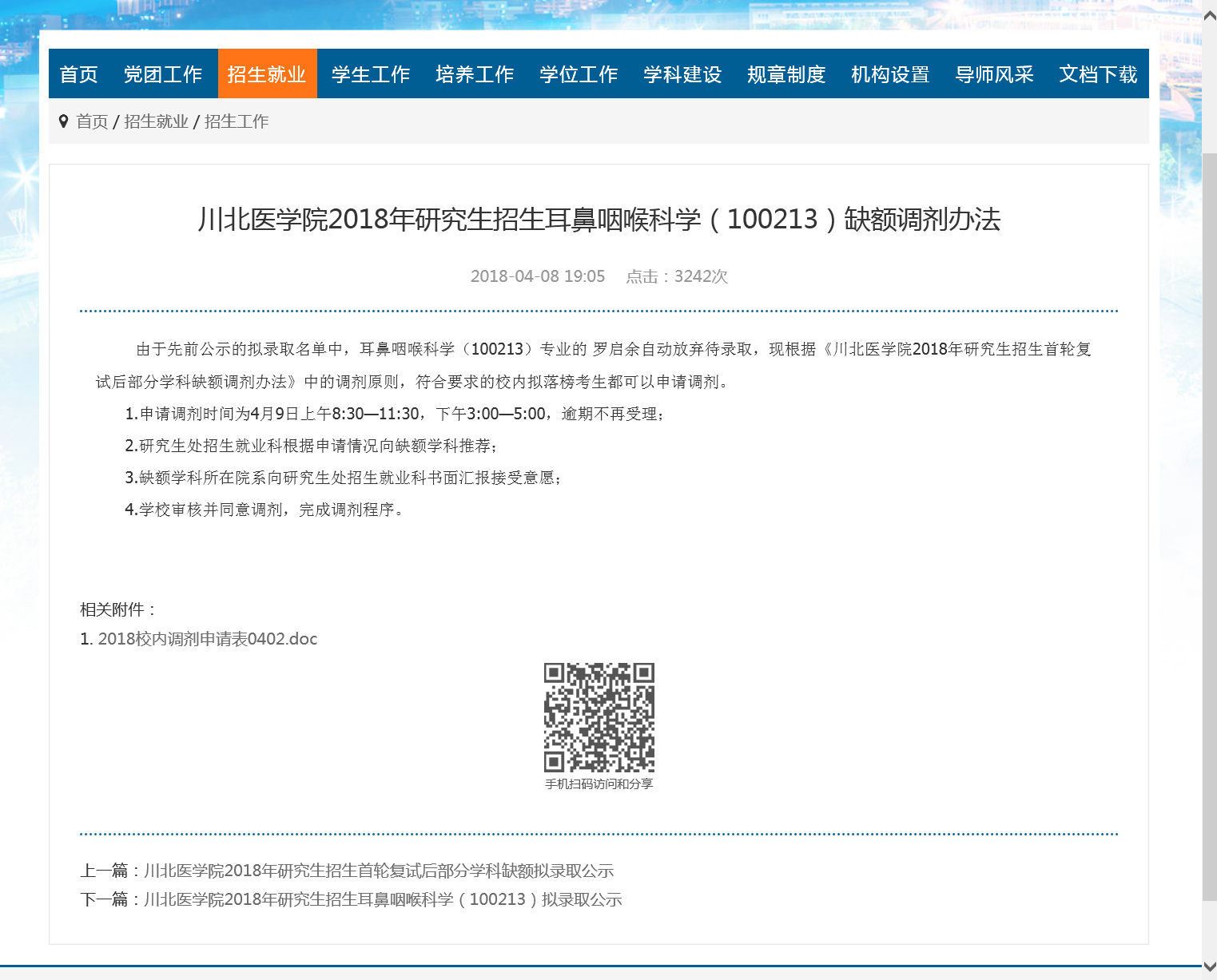Viewport: 1217px width, 980px height.
Task: Open the 首页 navigation menu item
Action: [x=78, y=74]
